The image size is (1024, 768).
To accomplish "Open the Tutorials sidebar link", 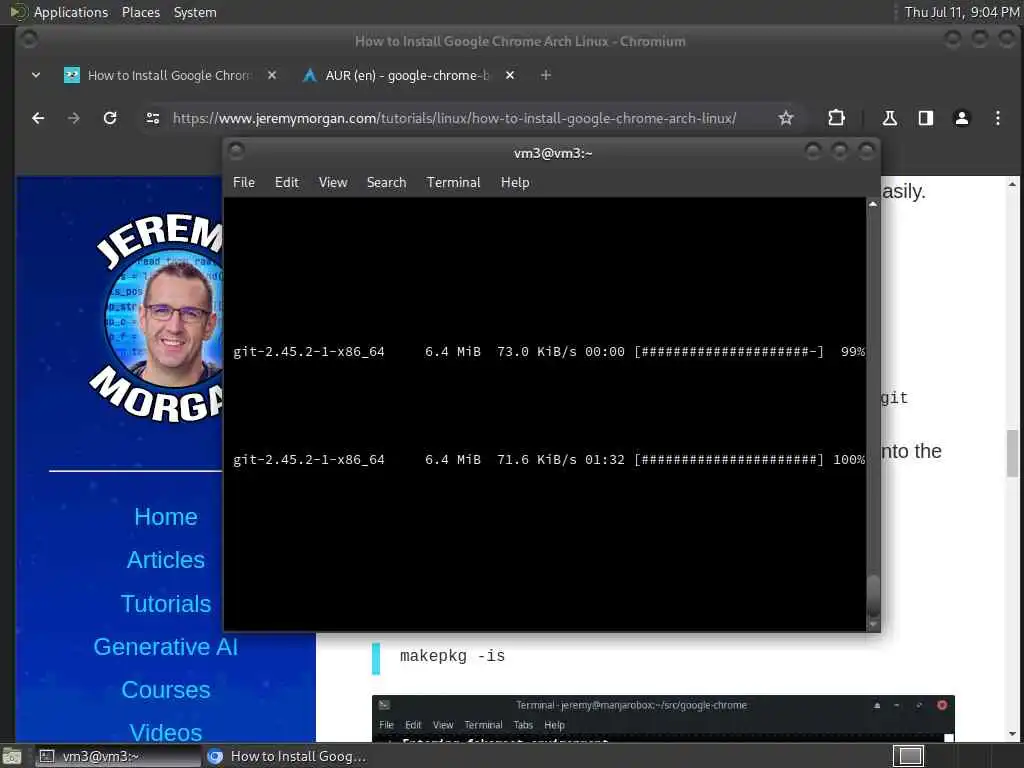I will (166, 604).
